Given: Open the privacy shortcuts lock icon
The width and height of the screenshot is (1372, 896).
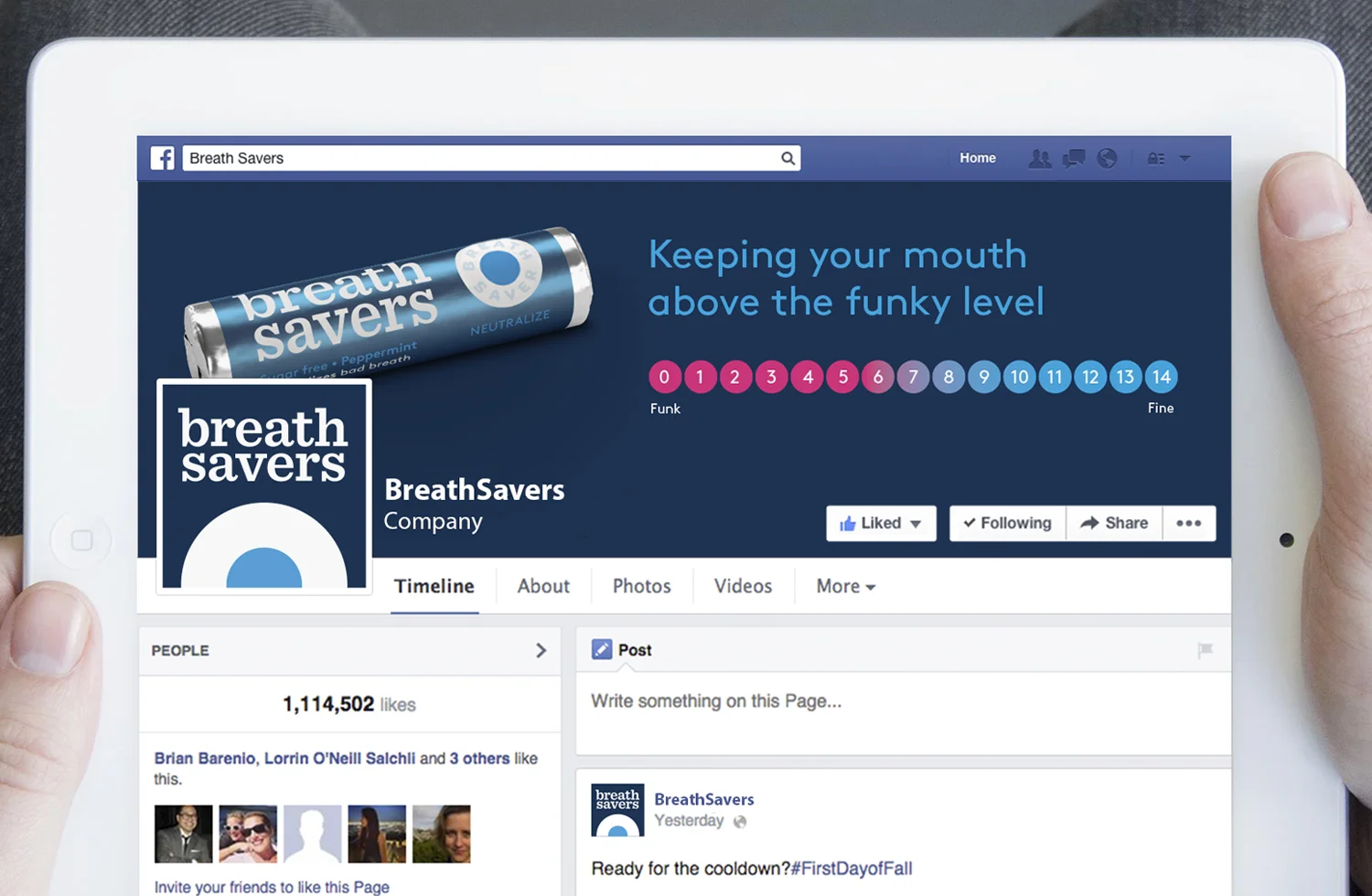Looking at the screenshot, I should pos(1156,158).
